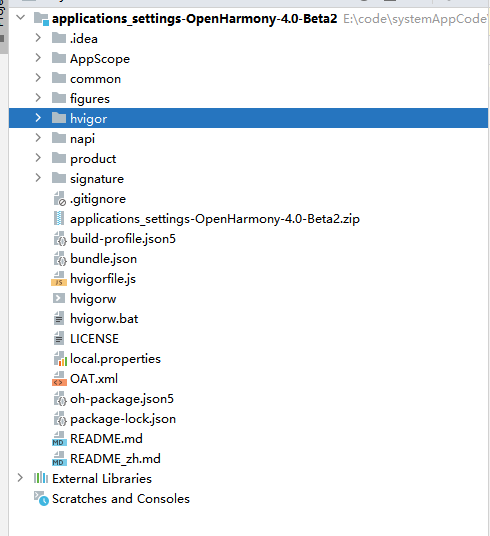
Task: Expand the AppScope folder
Action: pyautogui.click(x=38, y=58)
